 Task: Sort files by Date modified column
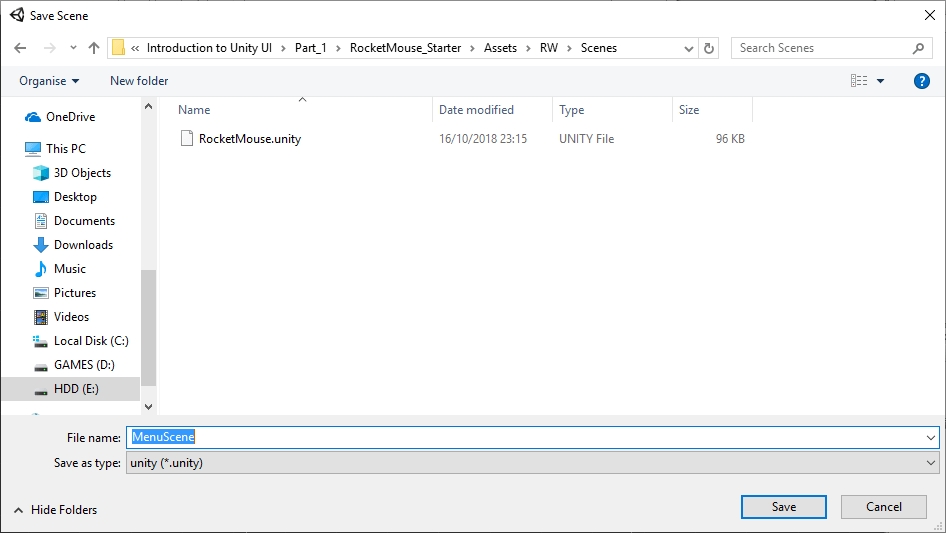[x=476, y=110]
